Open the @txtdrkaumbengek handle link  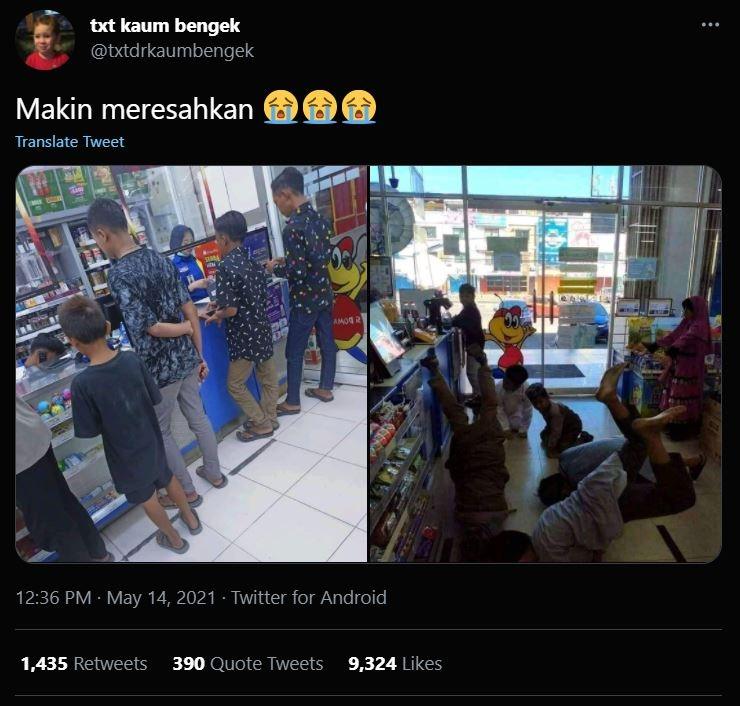(x=172, y=51)
